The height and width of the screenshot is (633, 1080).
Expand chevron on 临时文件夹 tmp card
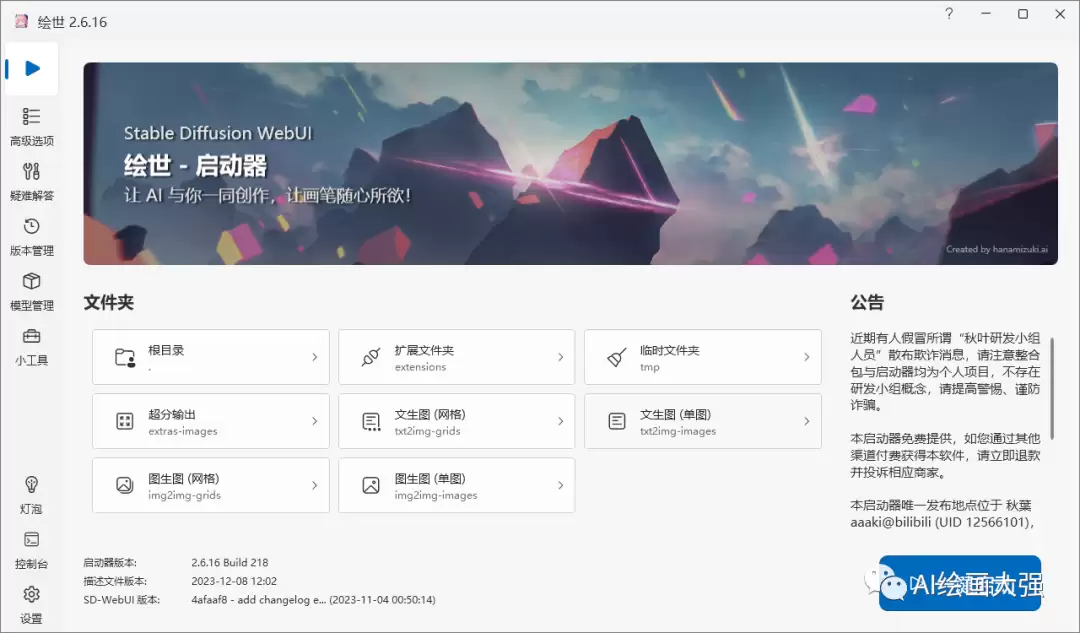(806, 357)
